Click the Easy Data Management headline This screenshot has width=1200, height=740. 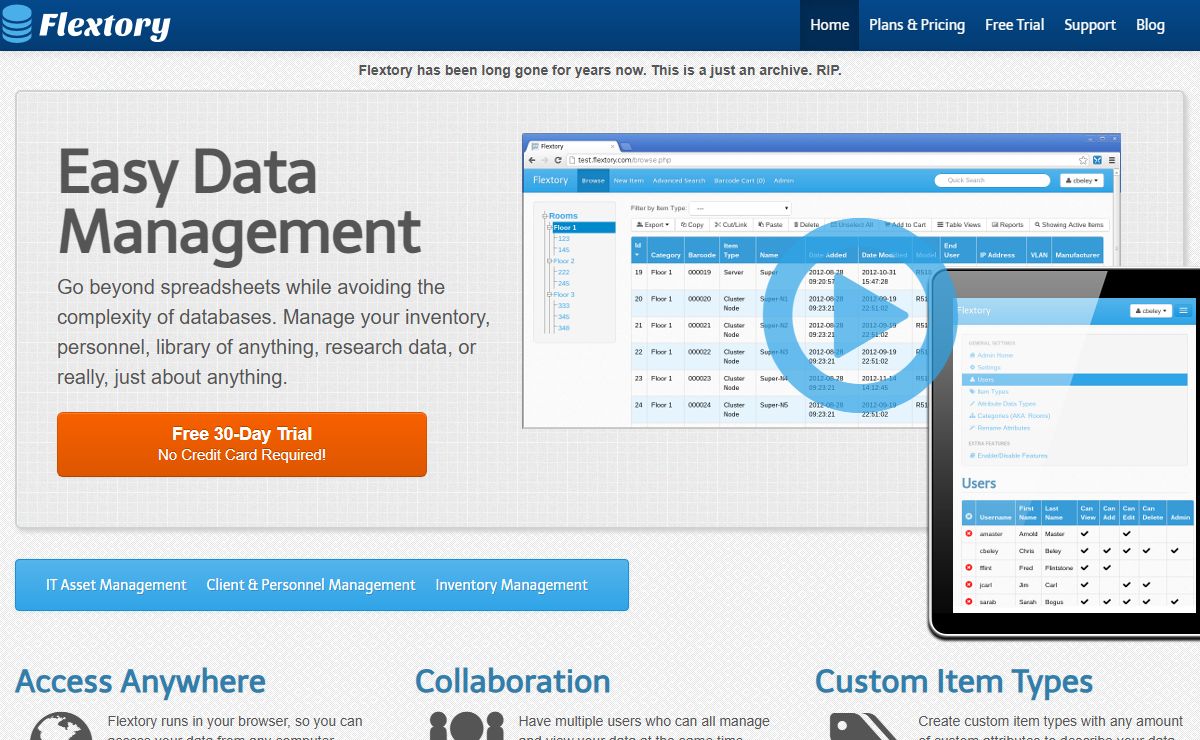tap(239, 201)
